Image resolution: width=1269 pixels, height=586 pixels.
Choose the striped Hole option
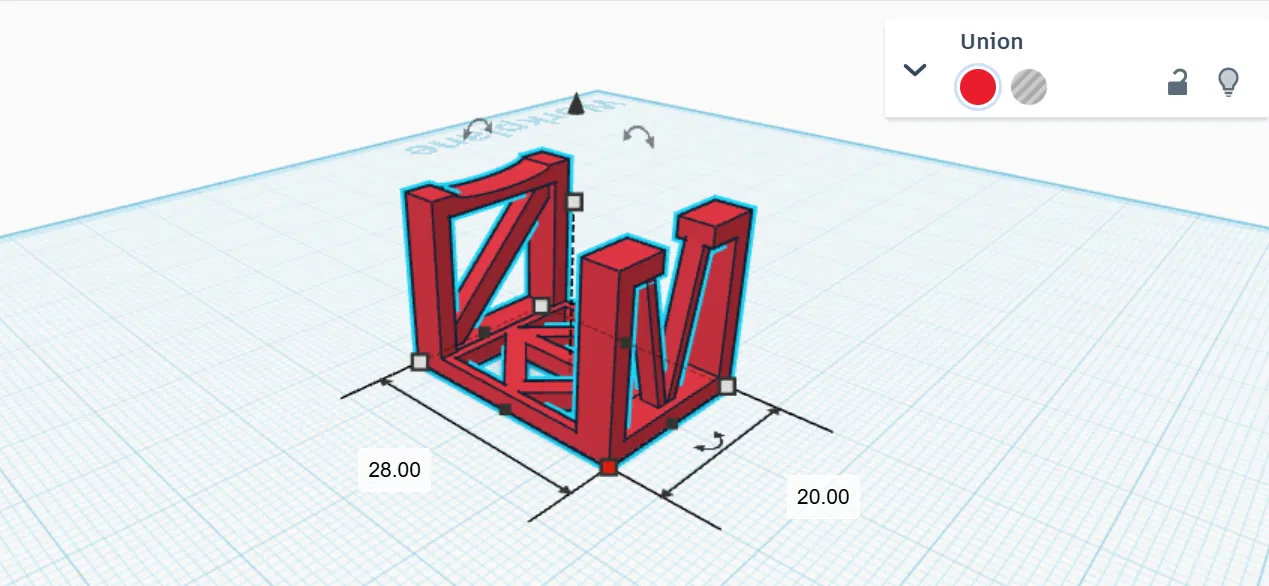(x=1029, y=87)
